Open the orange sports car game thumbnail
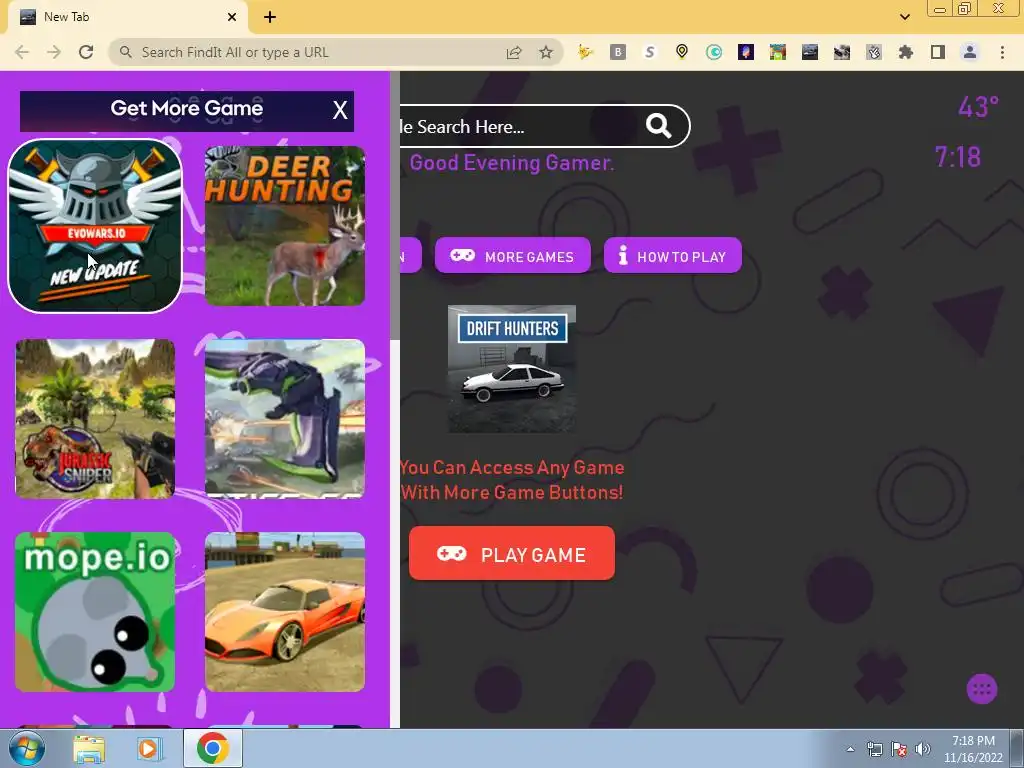1024x768 pixels. pyautogui.click(x=285, y=612)
